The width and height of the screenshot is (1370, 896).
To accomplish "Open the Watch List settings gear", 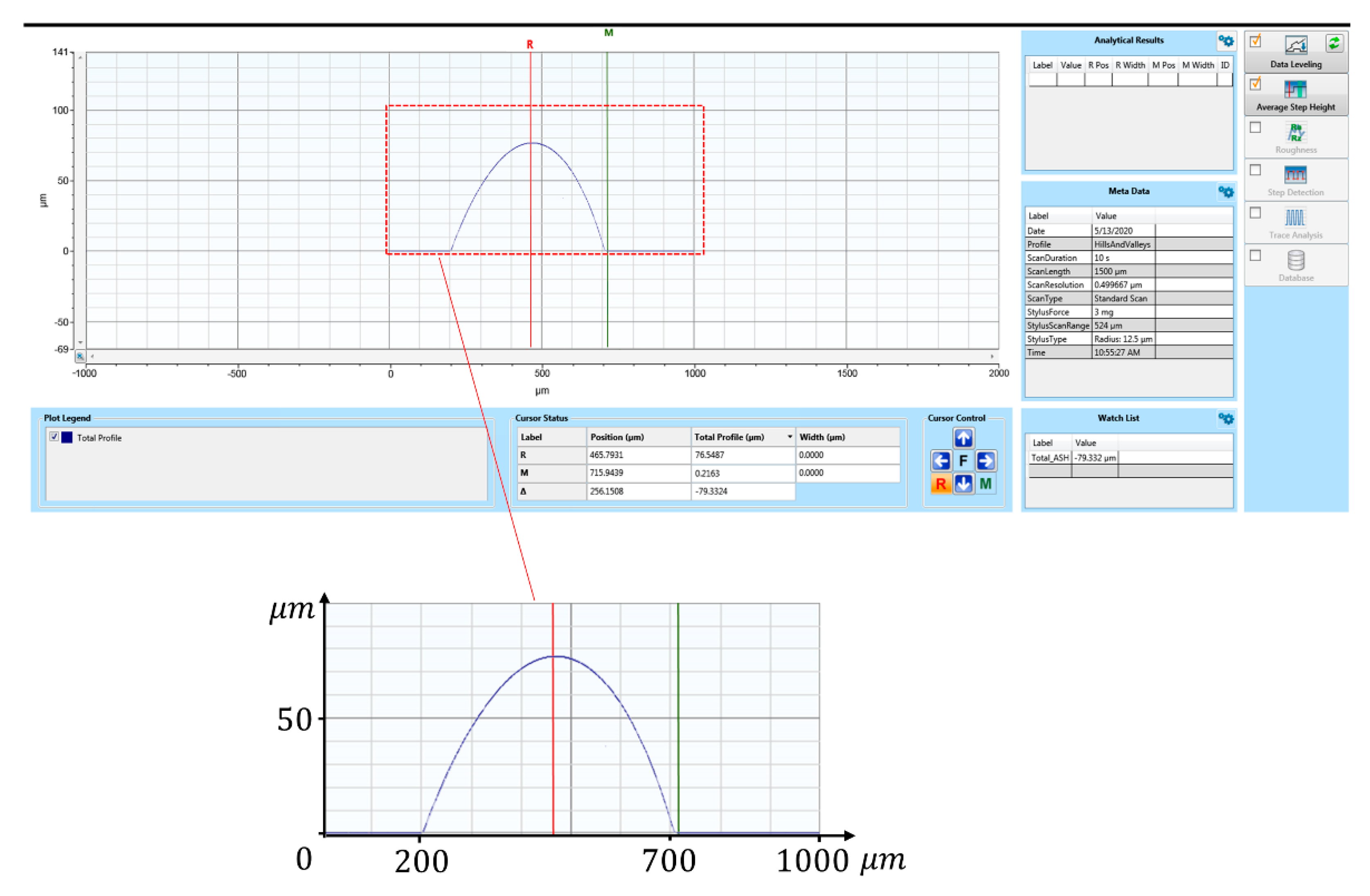I will tap(1226, 418).
